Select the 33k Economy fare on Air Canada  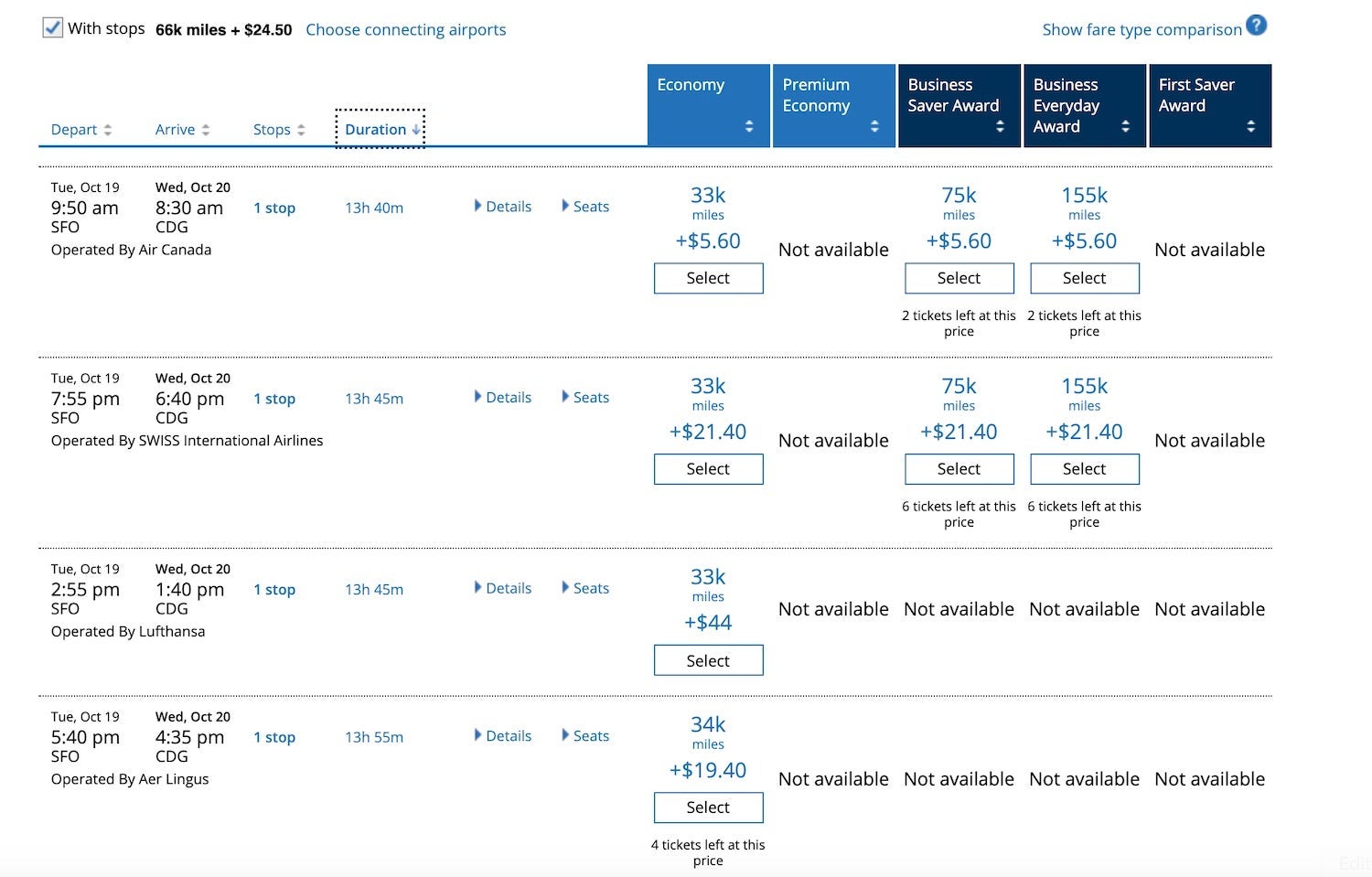point(708,278)
